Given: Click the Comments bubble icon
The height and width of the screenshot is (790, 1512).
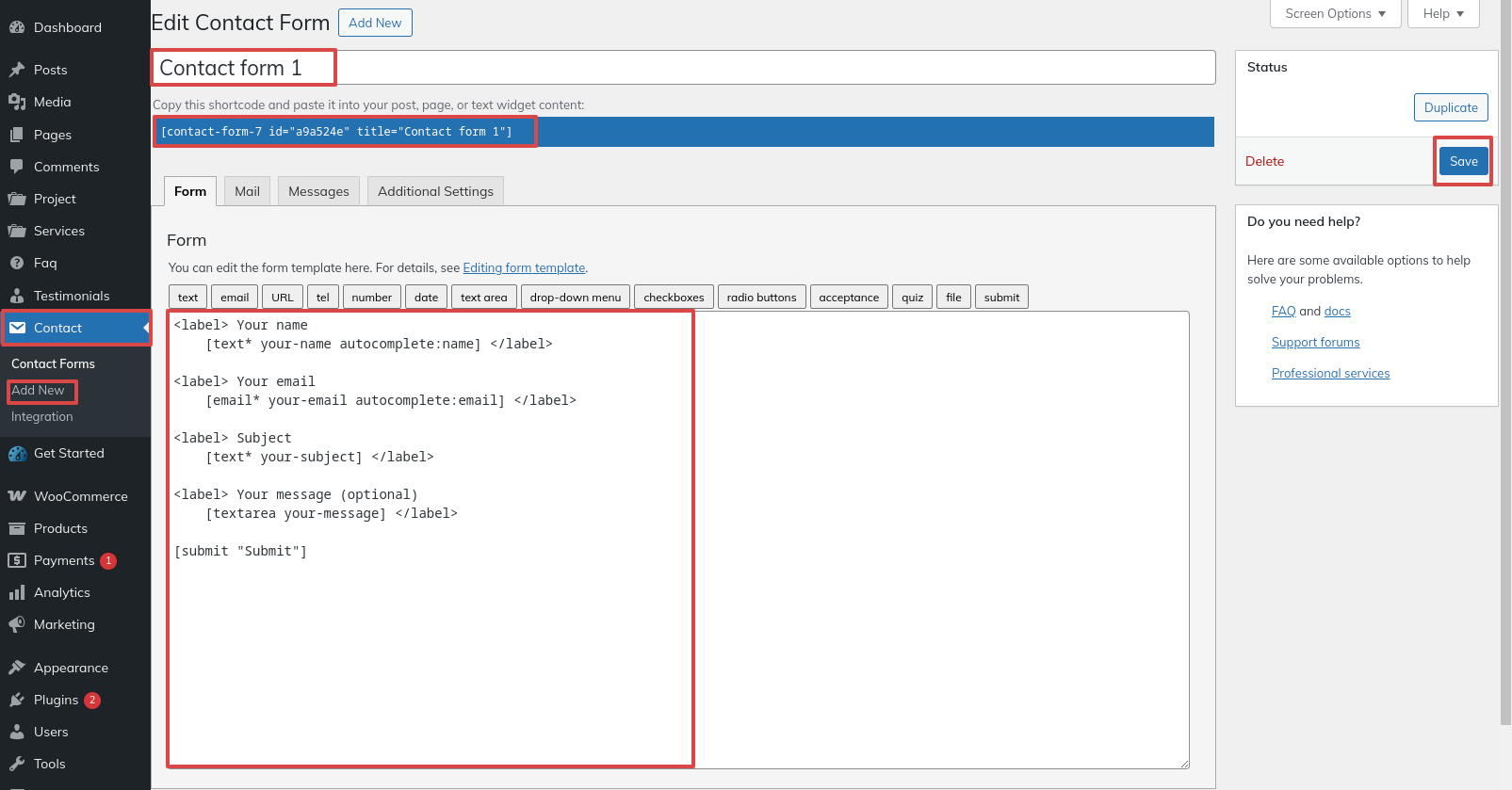Looking at the screenshot, I should pos(17,167).
